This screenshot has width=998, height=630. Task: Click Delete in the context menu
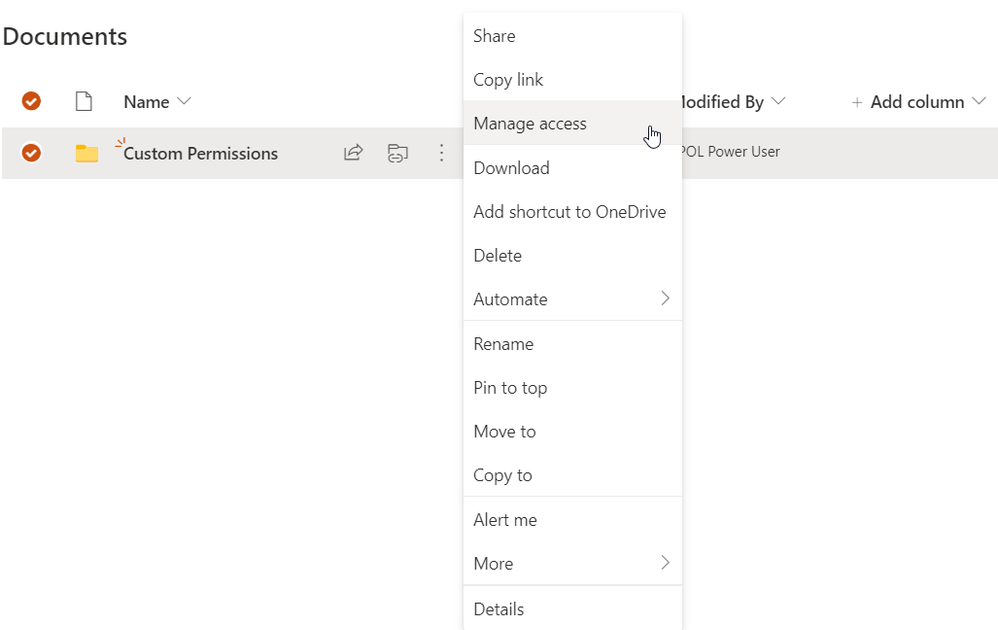click(498, 256)
